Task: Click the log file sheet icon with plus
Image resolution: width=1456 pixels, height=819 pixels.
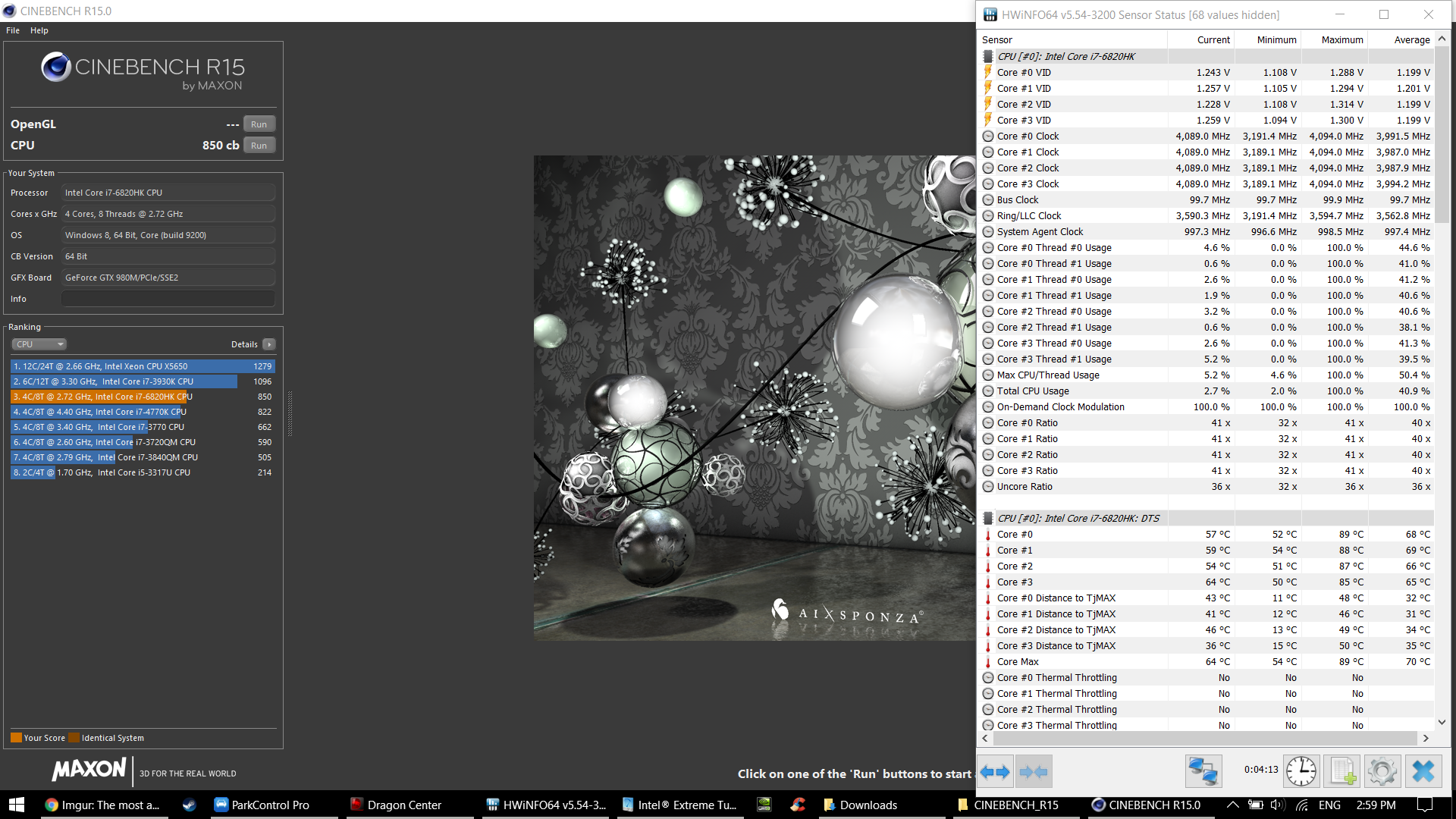Action: point(1341,772)
